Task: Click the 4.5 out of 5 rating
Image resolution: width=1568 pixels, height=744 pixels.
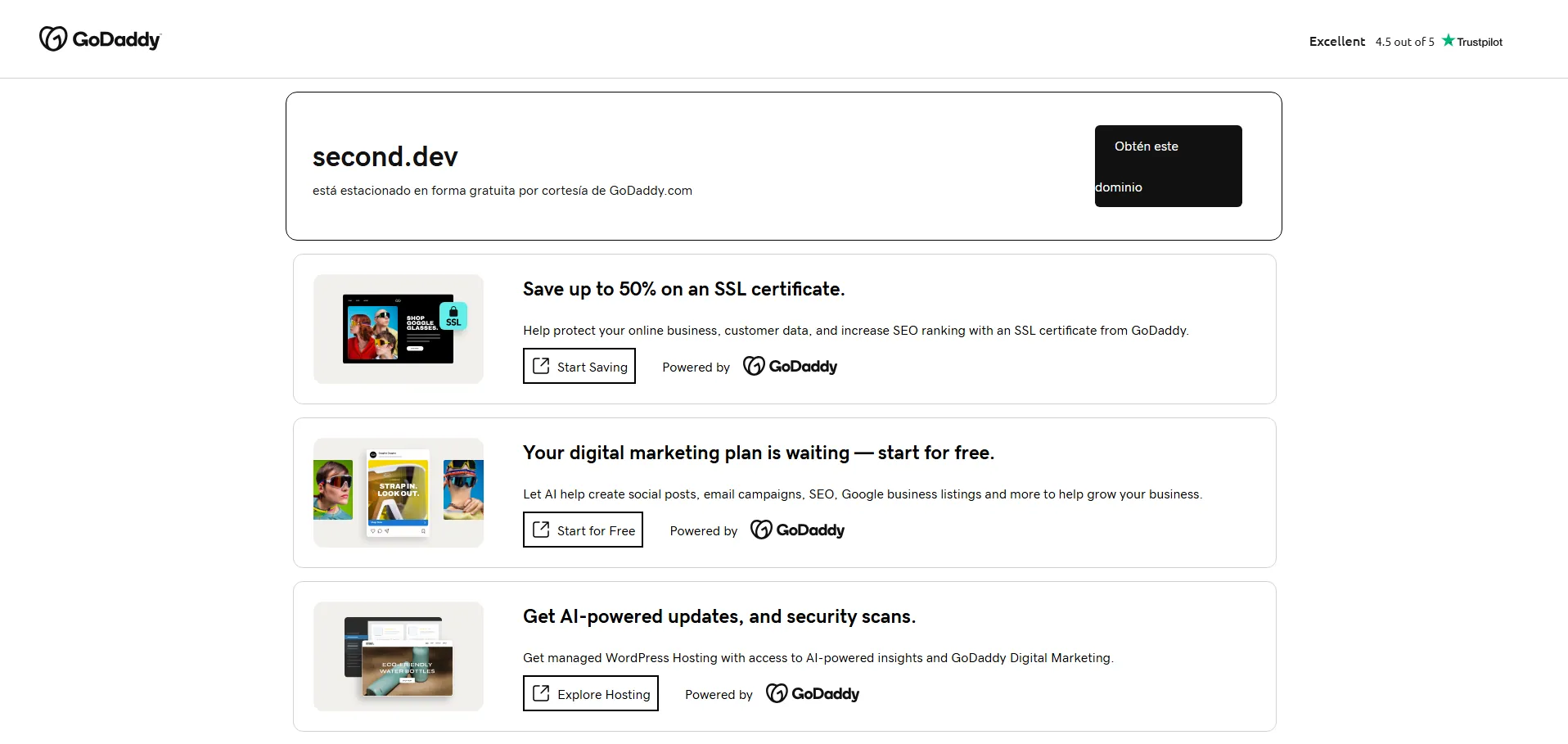Action: pos(1404,42)
